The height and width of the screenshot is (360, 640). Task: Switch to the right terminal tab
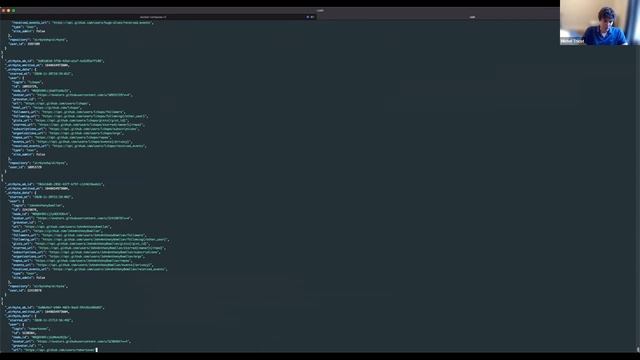pos(472,17)
